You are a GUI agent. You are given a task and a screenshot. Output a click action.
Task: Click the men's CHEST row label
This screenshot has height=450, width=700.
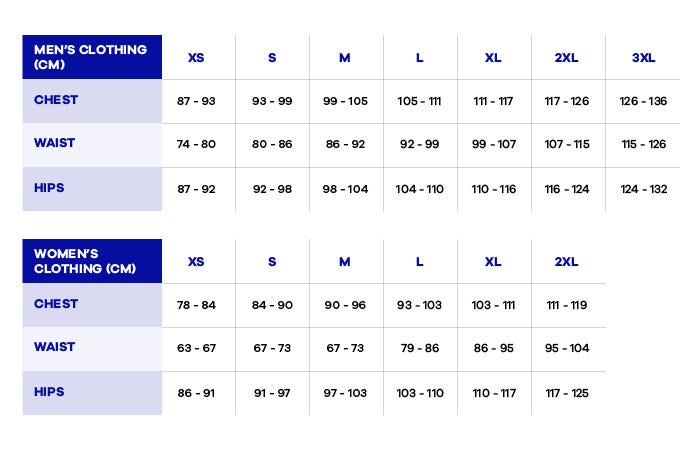[x=56, y=100]
